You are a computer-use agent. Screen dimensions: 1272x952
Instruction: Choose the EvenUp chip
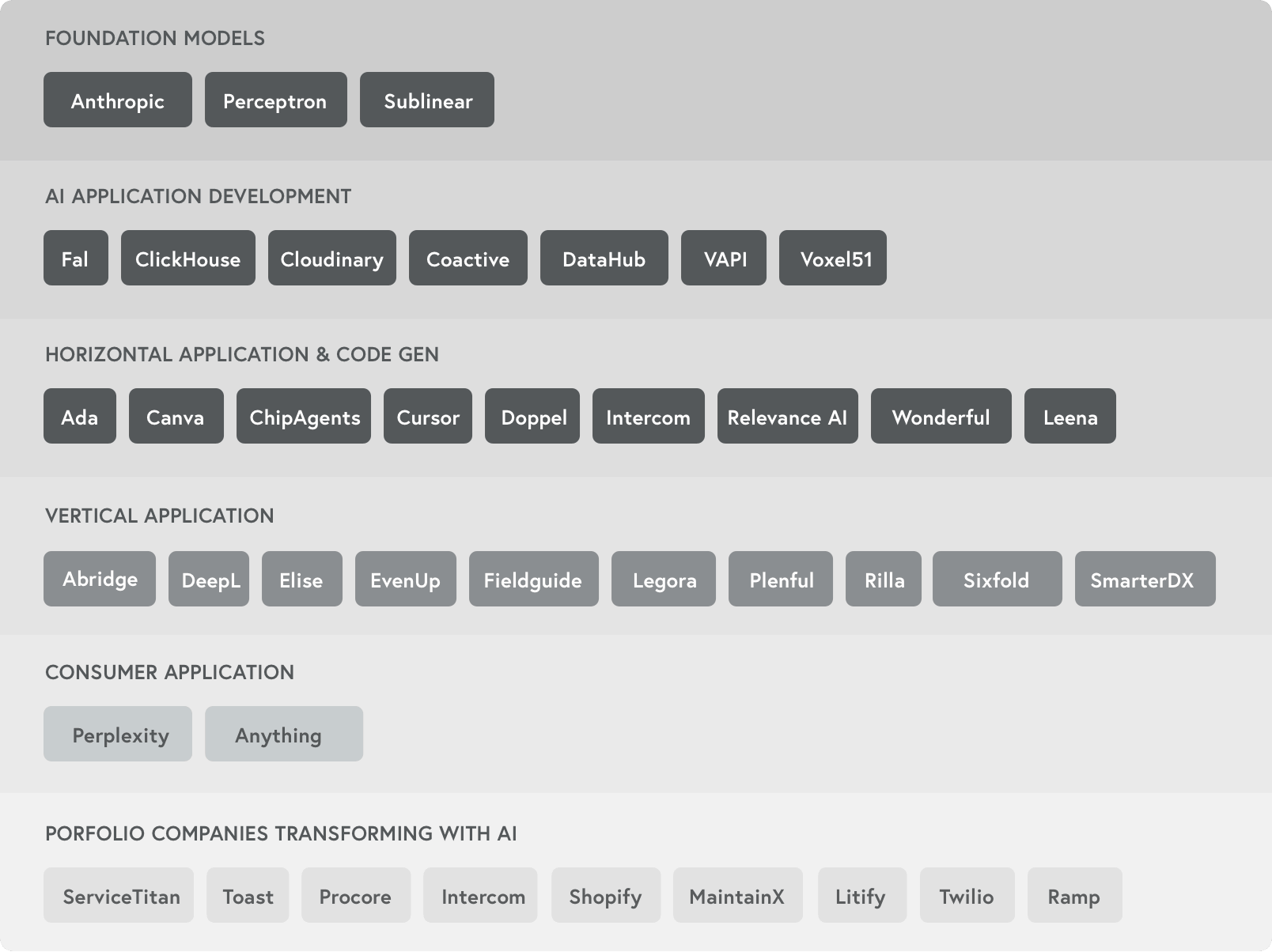[406, 579]
